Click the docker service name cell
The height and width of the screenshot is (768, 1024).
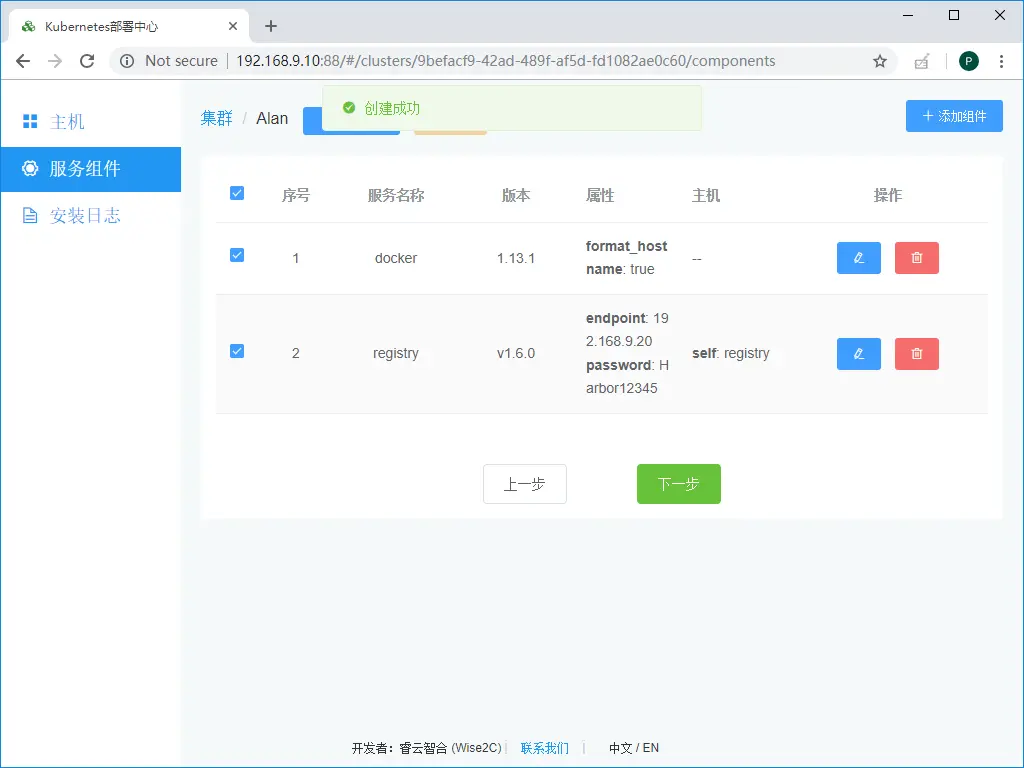click(396, 258)
